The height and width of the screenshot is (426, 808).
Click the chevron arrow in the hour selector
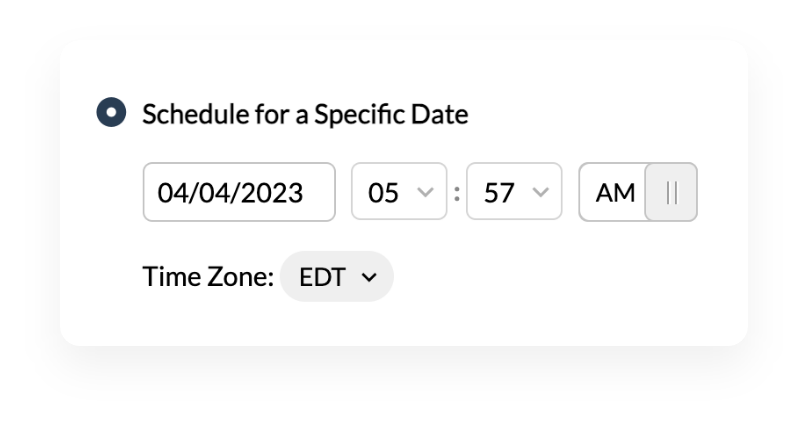425,192
